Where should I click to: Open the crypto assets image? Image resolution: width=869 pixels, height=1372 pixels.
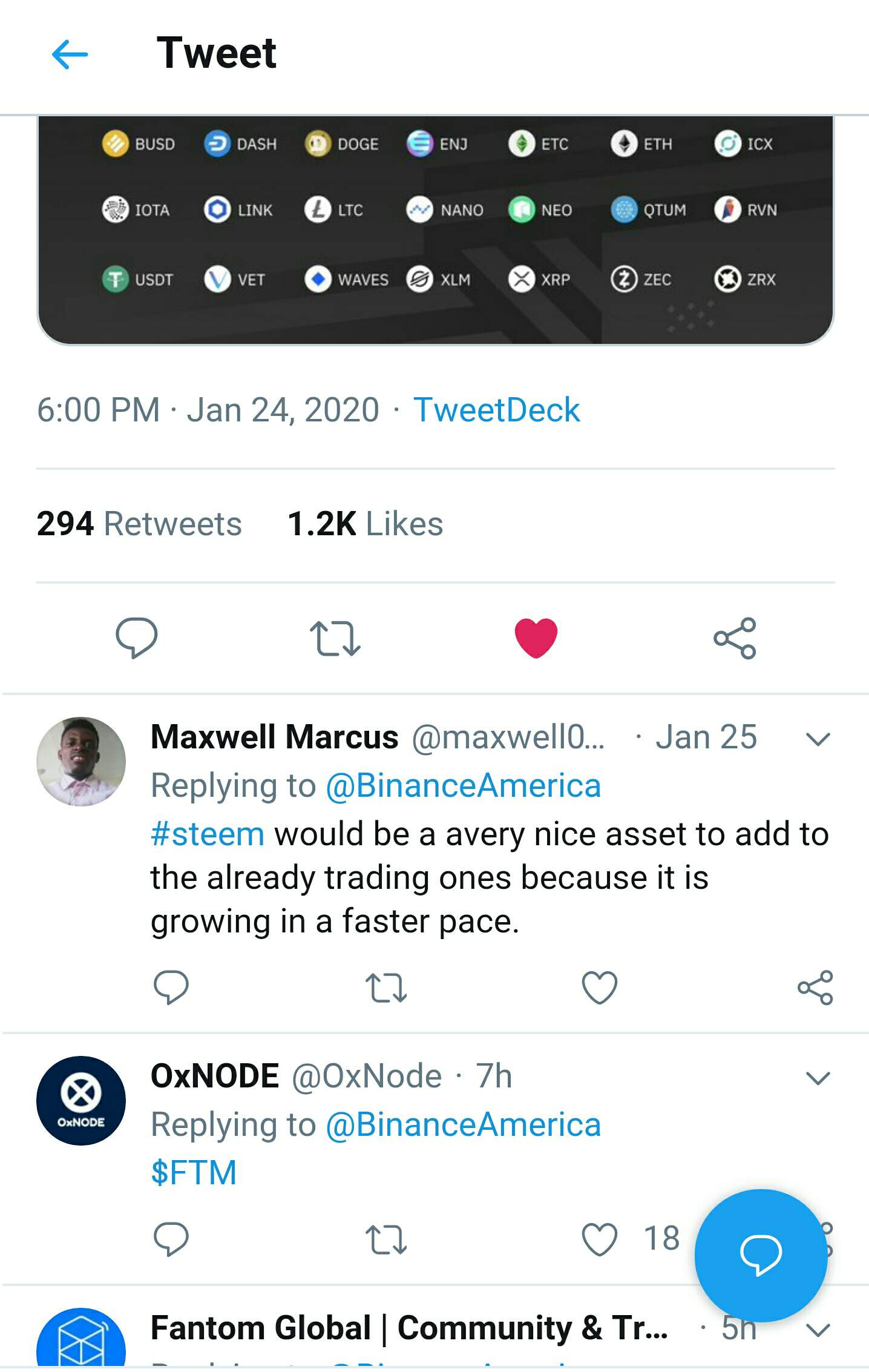coord(436,230)
